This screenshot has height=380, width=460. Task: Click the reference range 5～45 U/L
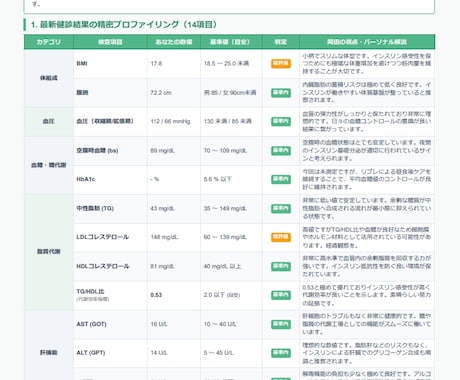[219, 353]
